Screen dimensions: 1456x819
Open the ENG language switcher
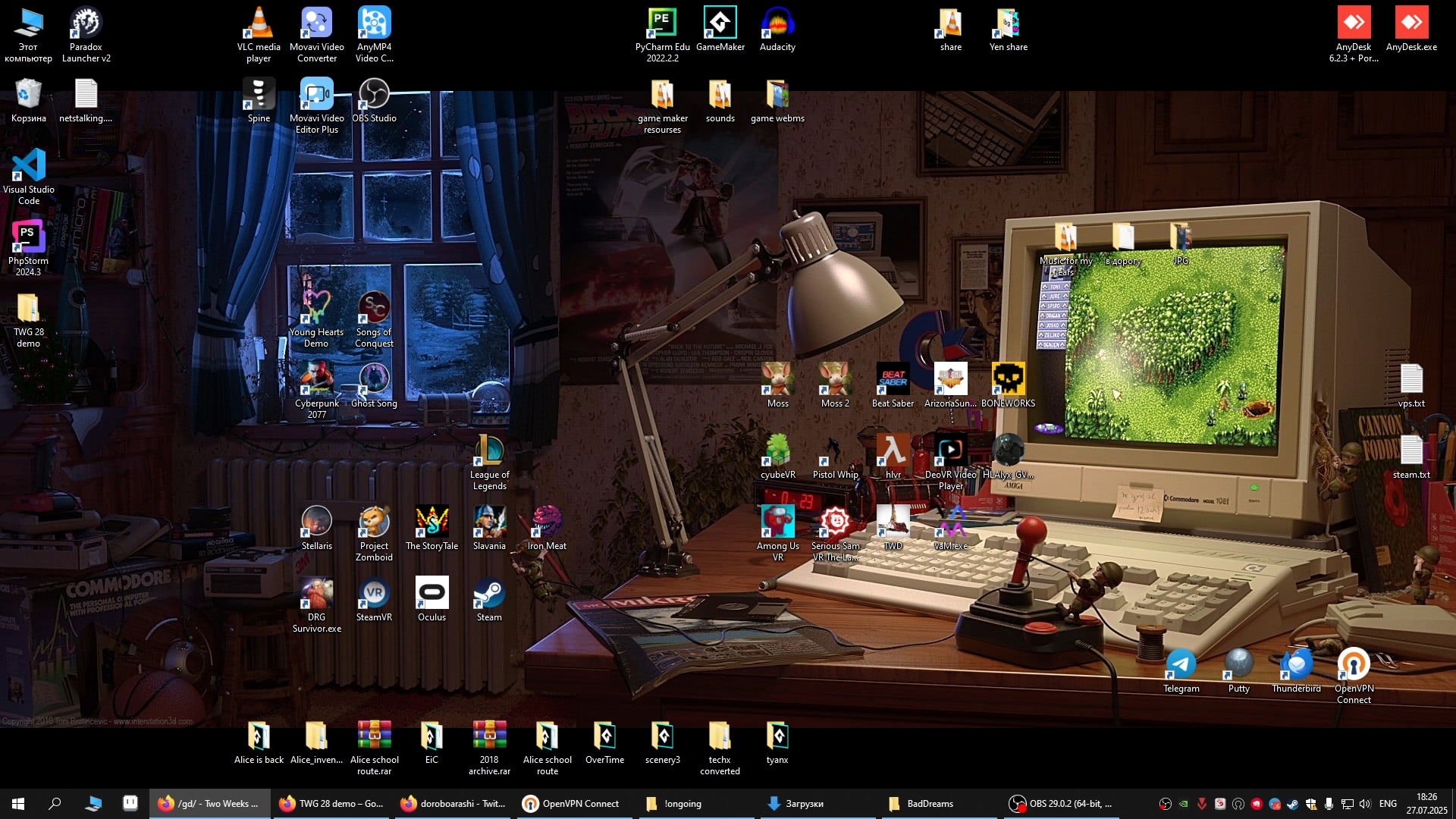click(x=1388, y=804)
